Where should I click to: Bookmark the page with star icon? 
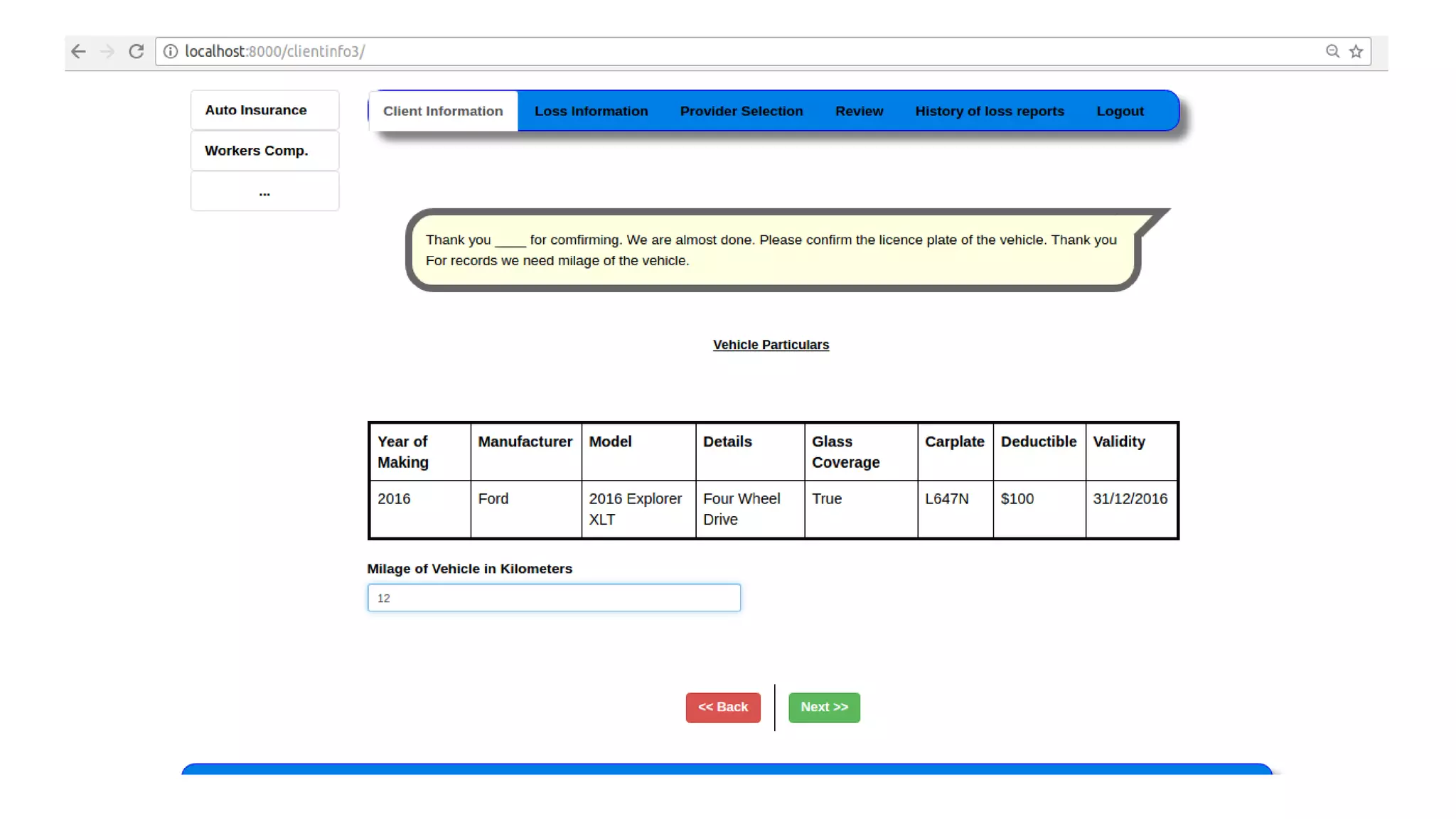1356,51
